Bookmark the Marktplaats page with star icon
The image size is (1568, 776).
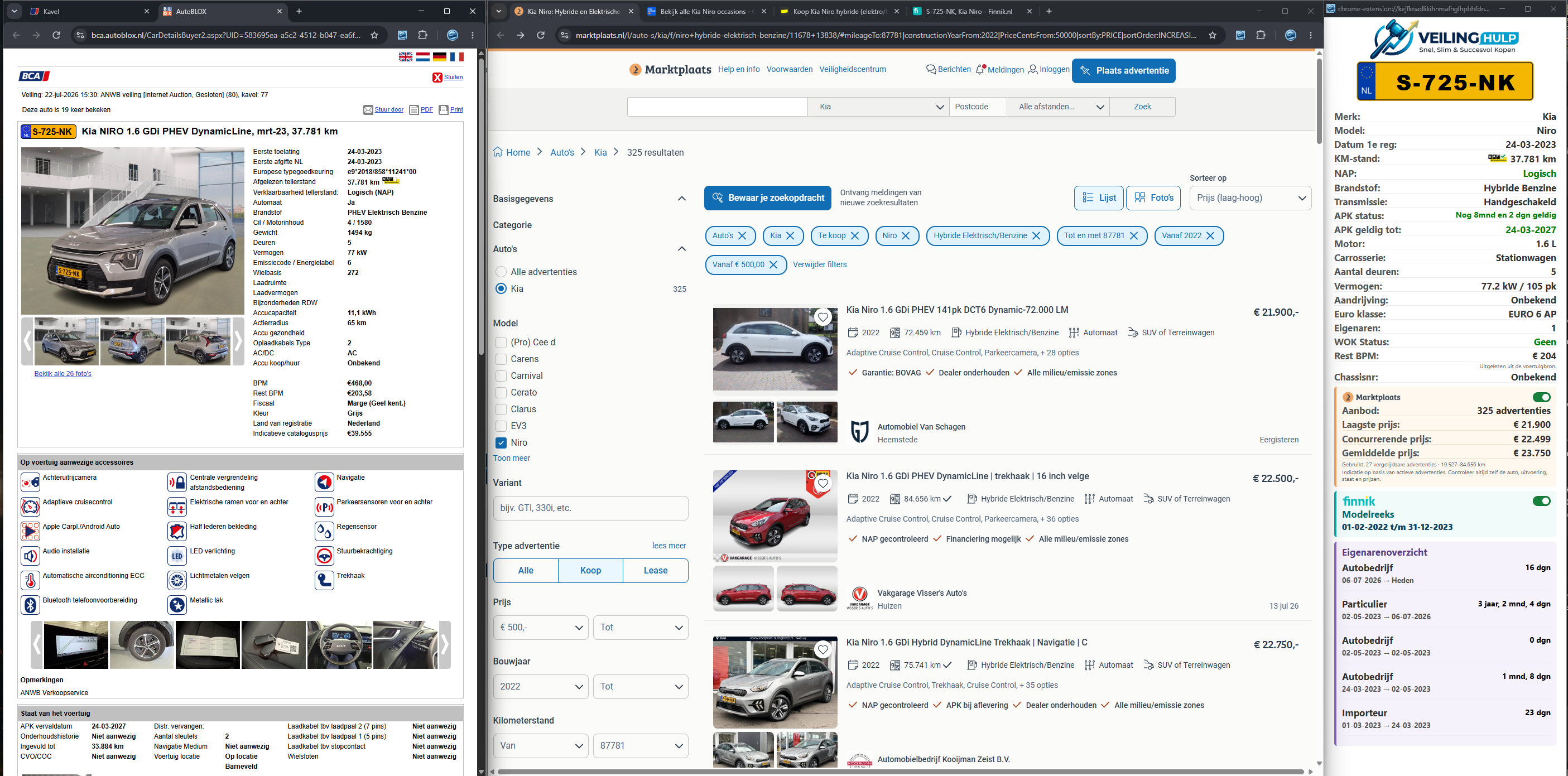coord(1213,35)
